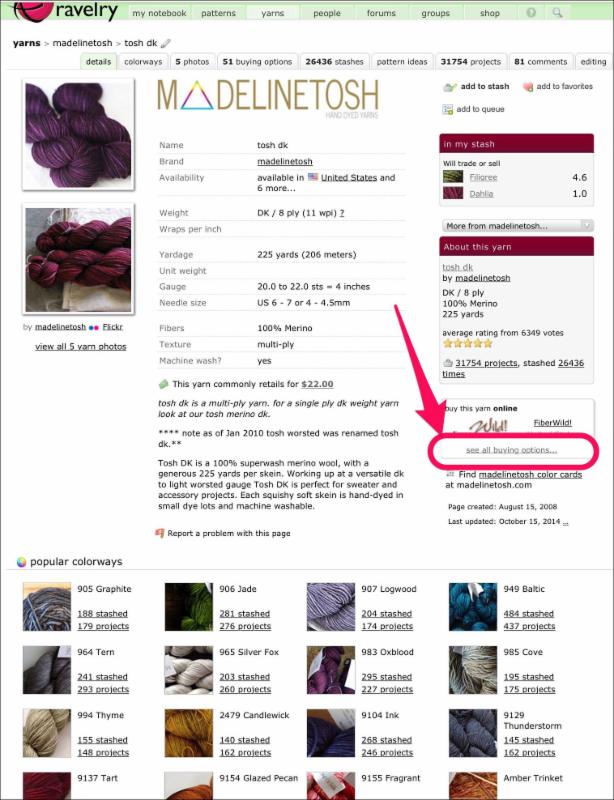Open the 51 buying options tab
The image size is (614, 800).
(257, 61)
